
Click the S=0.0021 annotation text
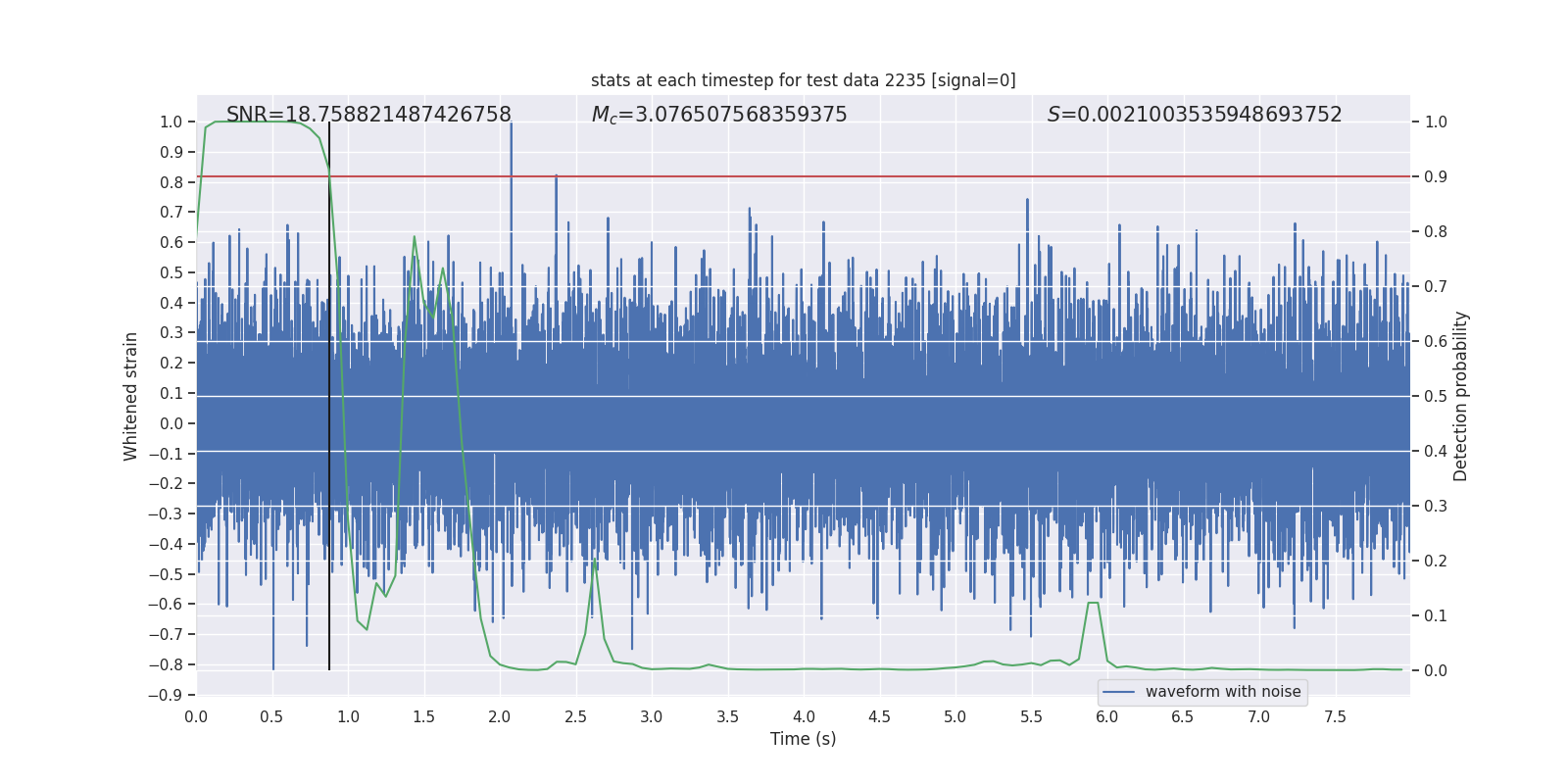[1194, 115]
